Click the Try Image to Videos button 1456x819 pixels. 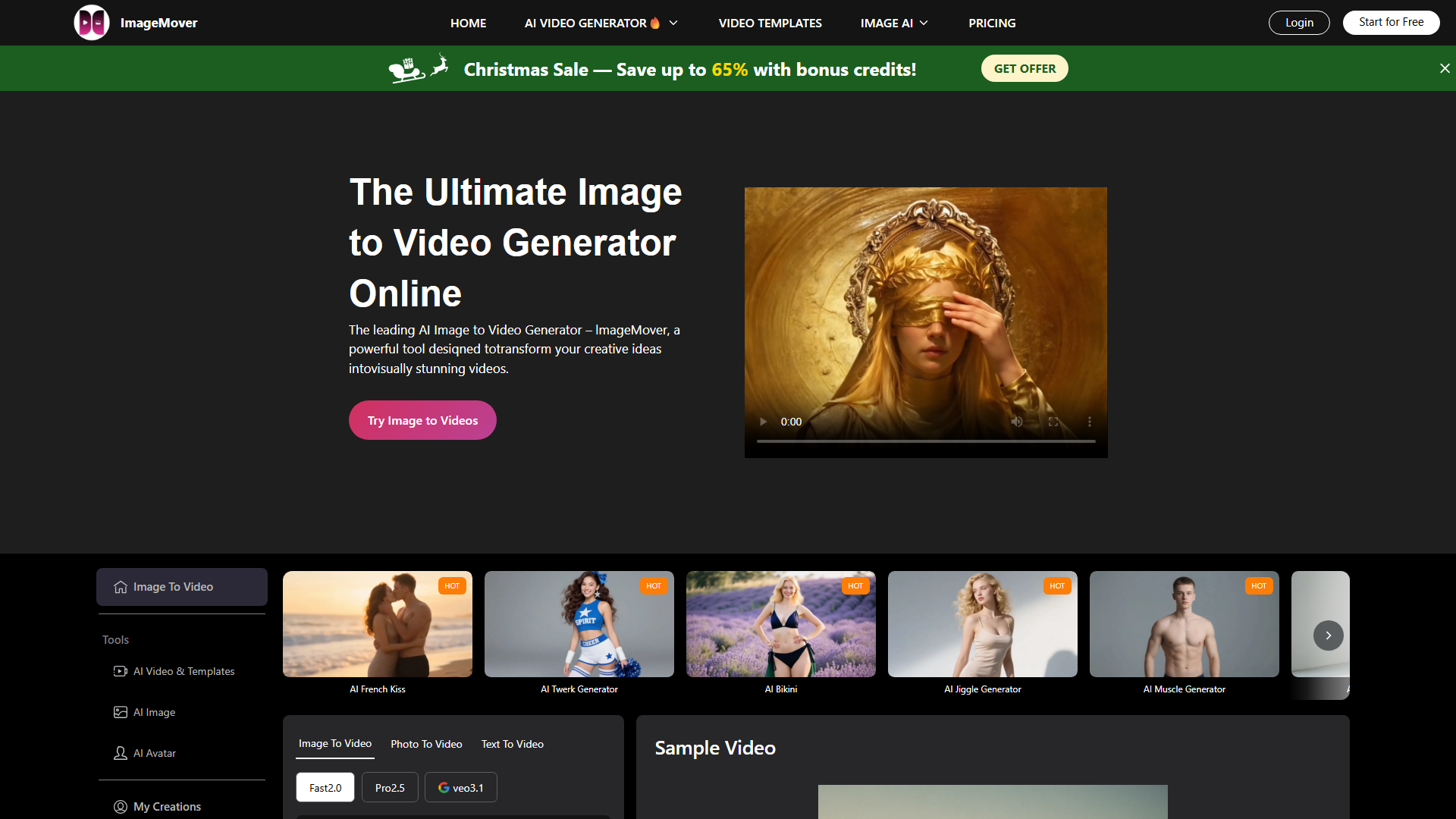(422, 419)
